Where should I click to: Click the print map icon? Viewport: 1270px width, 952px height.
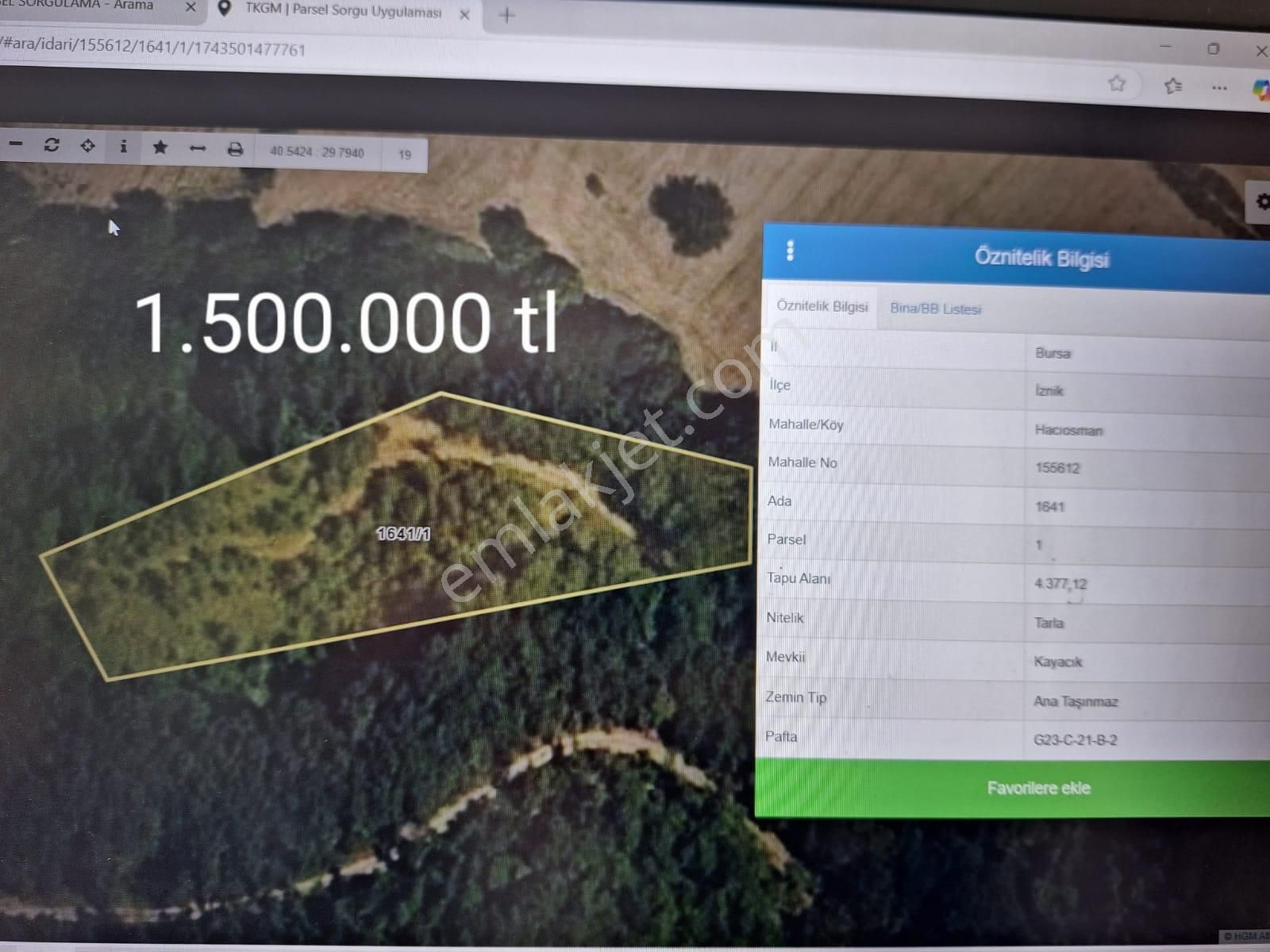235,149
